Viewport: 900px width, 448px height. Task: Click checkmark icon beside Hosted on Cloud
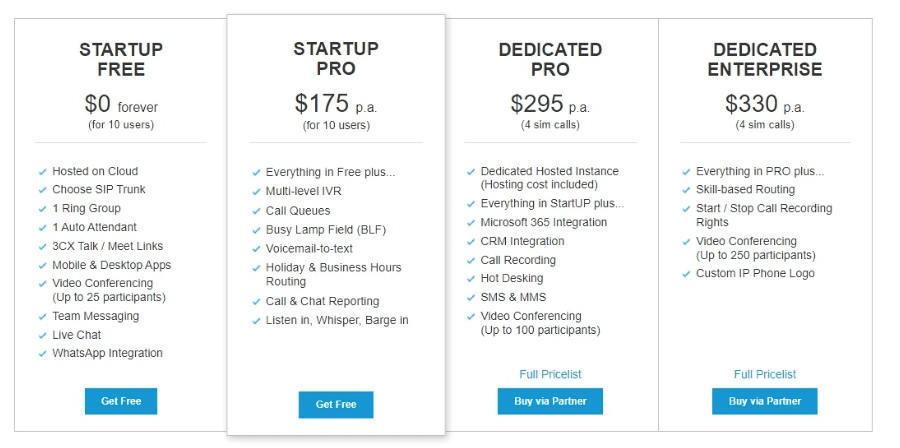pos(42,172)
